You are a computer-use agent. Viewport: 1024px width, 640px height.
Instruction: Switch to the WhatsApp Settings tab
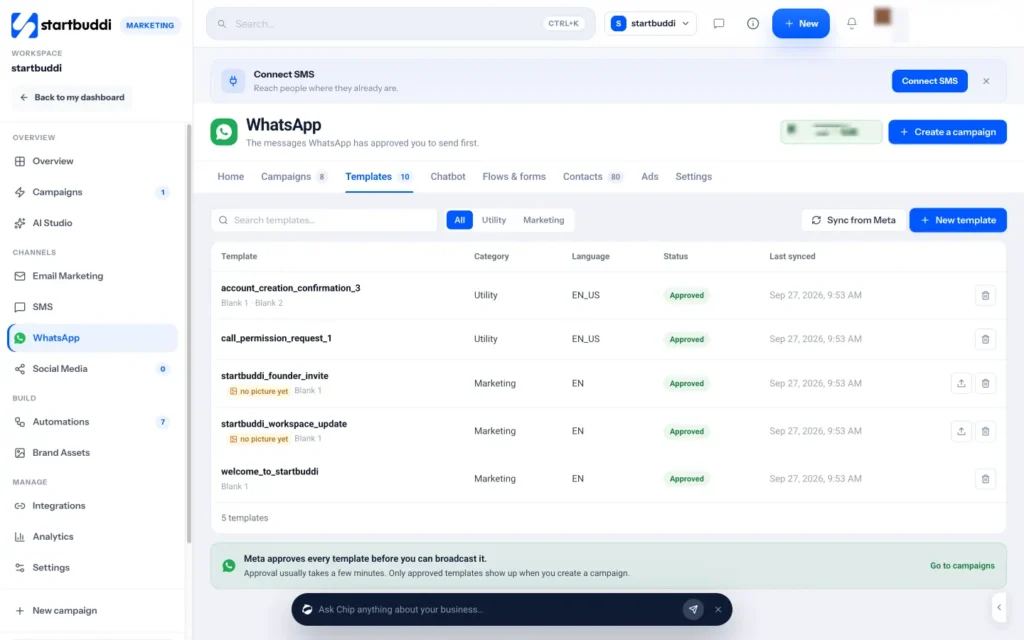click(694, 177)
